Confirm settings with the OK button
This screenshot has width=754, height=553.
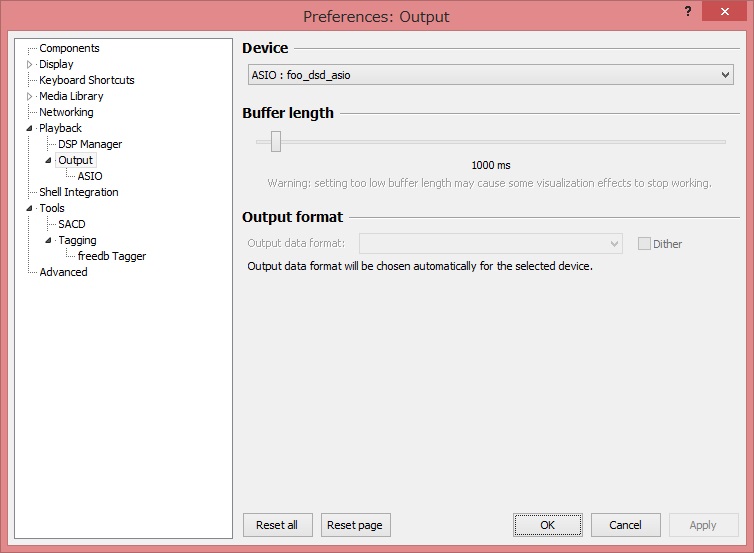(548, 525)
